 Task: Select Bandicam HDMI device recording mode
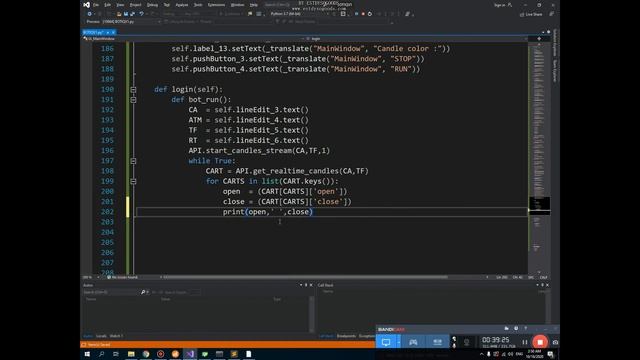pyautogui.click(x=437, y=342)
